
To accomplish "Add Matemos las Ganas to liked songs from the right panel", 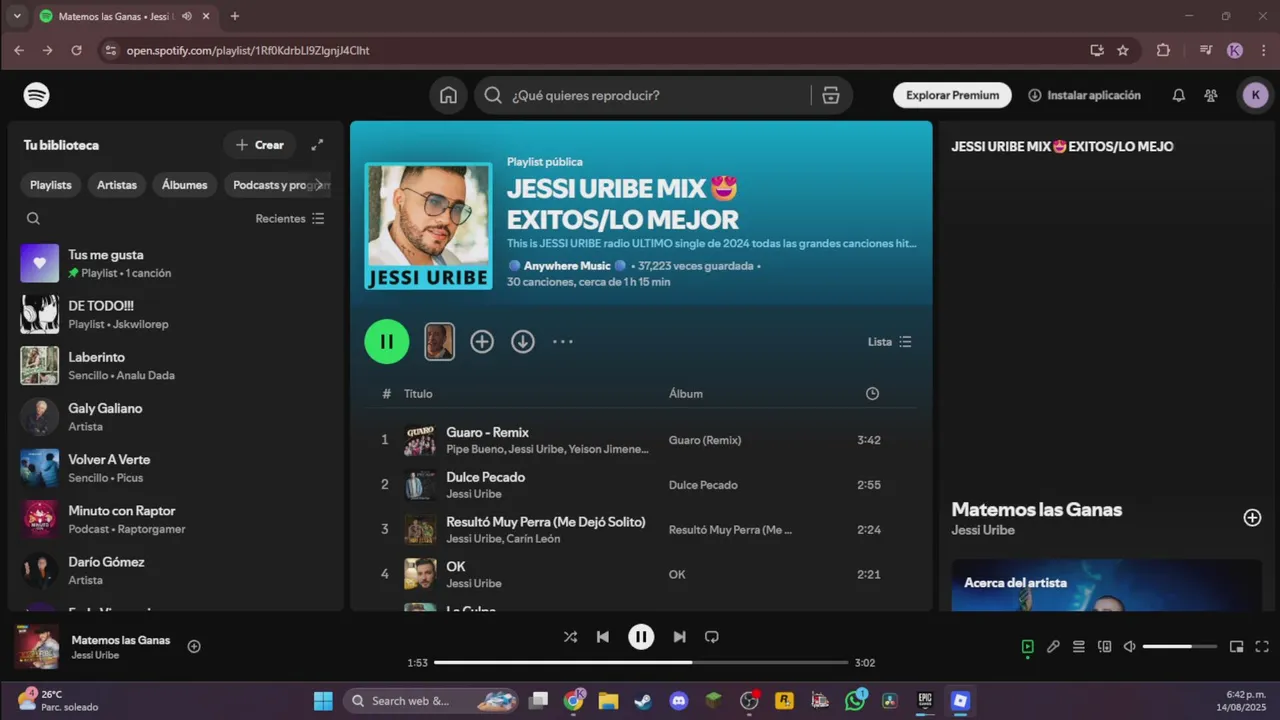I will tap(1252, 517).
